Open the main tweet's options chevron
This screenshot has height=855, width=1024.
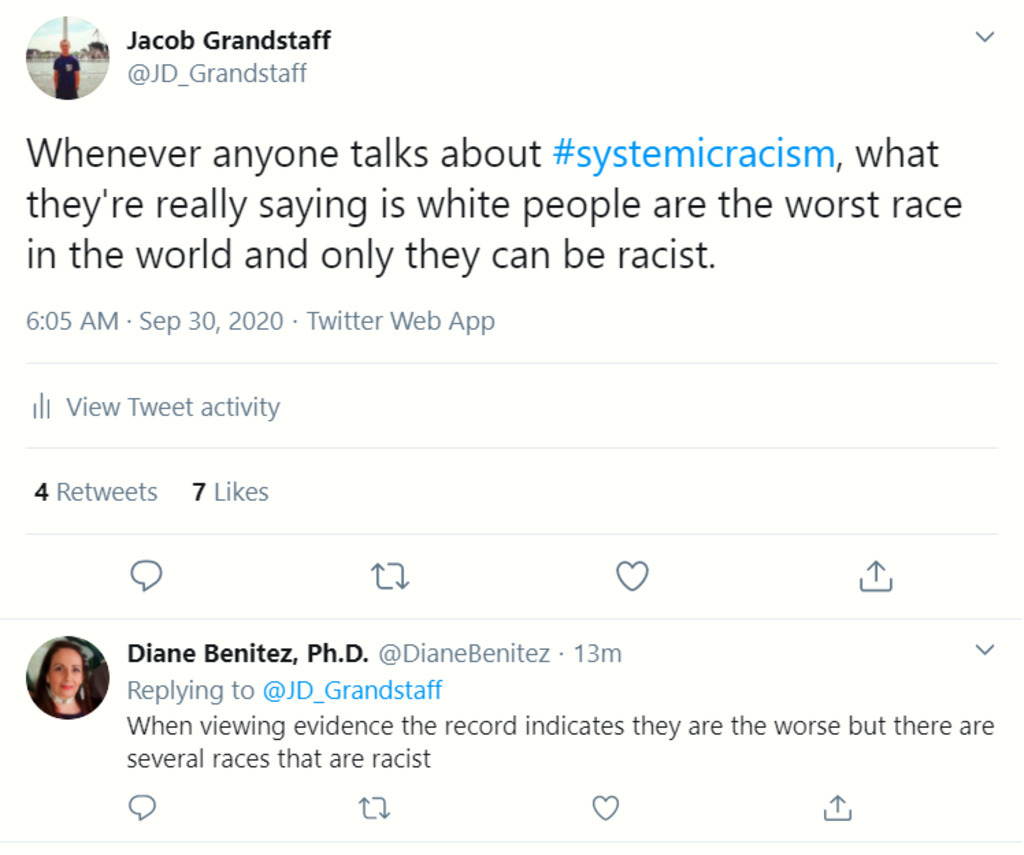985,38
